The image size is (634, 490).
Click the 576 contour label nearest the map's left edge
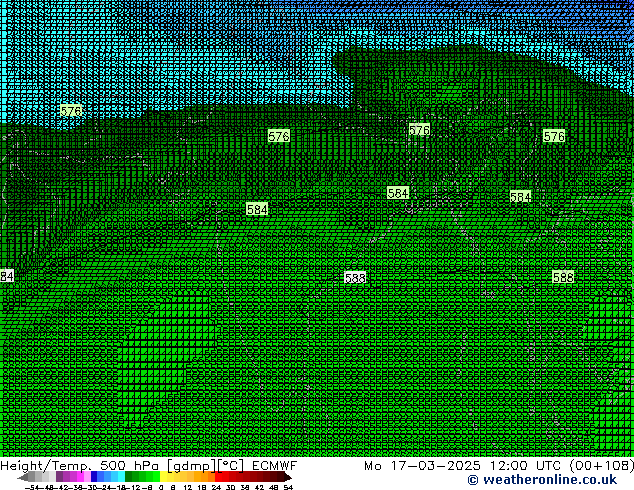tap(71, 110)
